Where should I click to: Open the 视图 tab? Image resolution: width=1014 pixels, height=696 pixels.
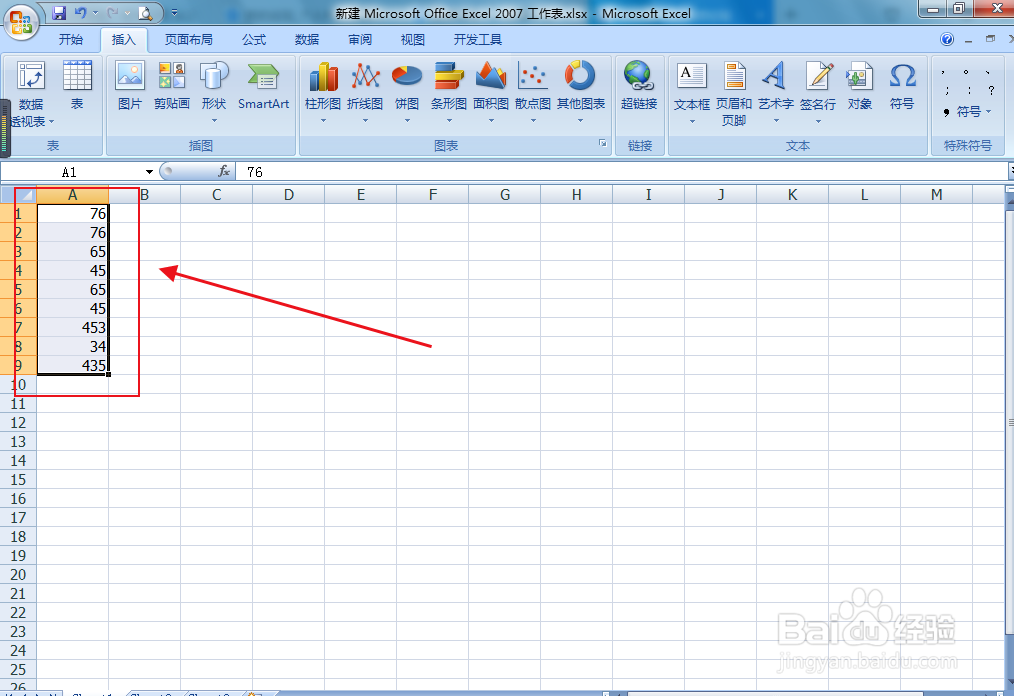(413, 39)
